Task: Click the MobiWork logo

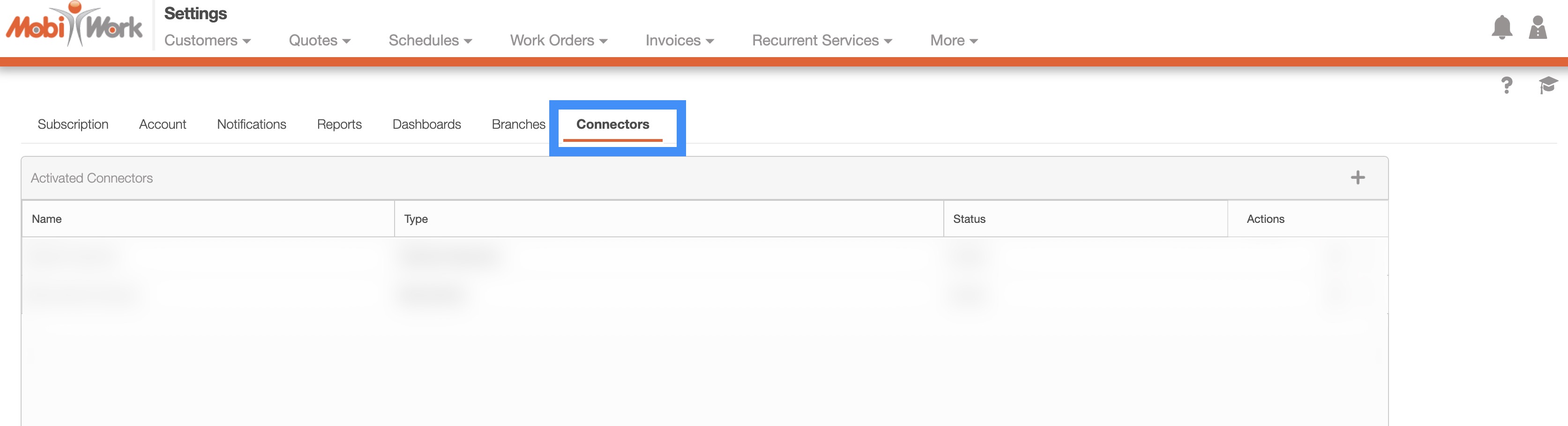Action: (74, 26)
